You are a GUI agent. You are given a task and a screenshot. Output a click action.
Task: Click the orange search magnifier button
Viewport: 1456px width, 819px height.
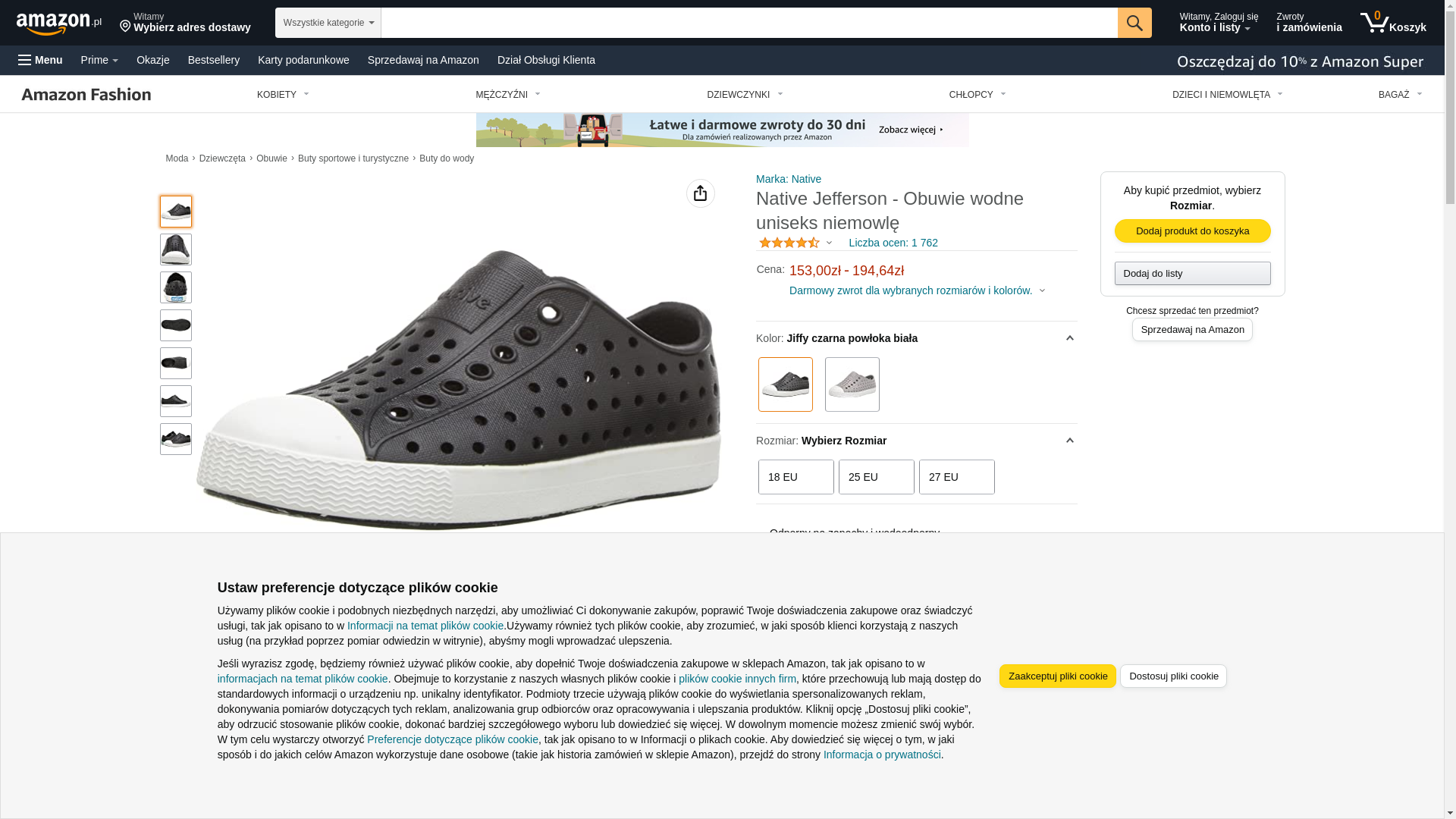[1134, 23]
